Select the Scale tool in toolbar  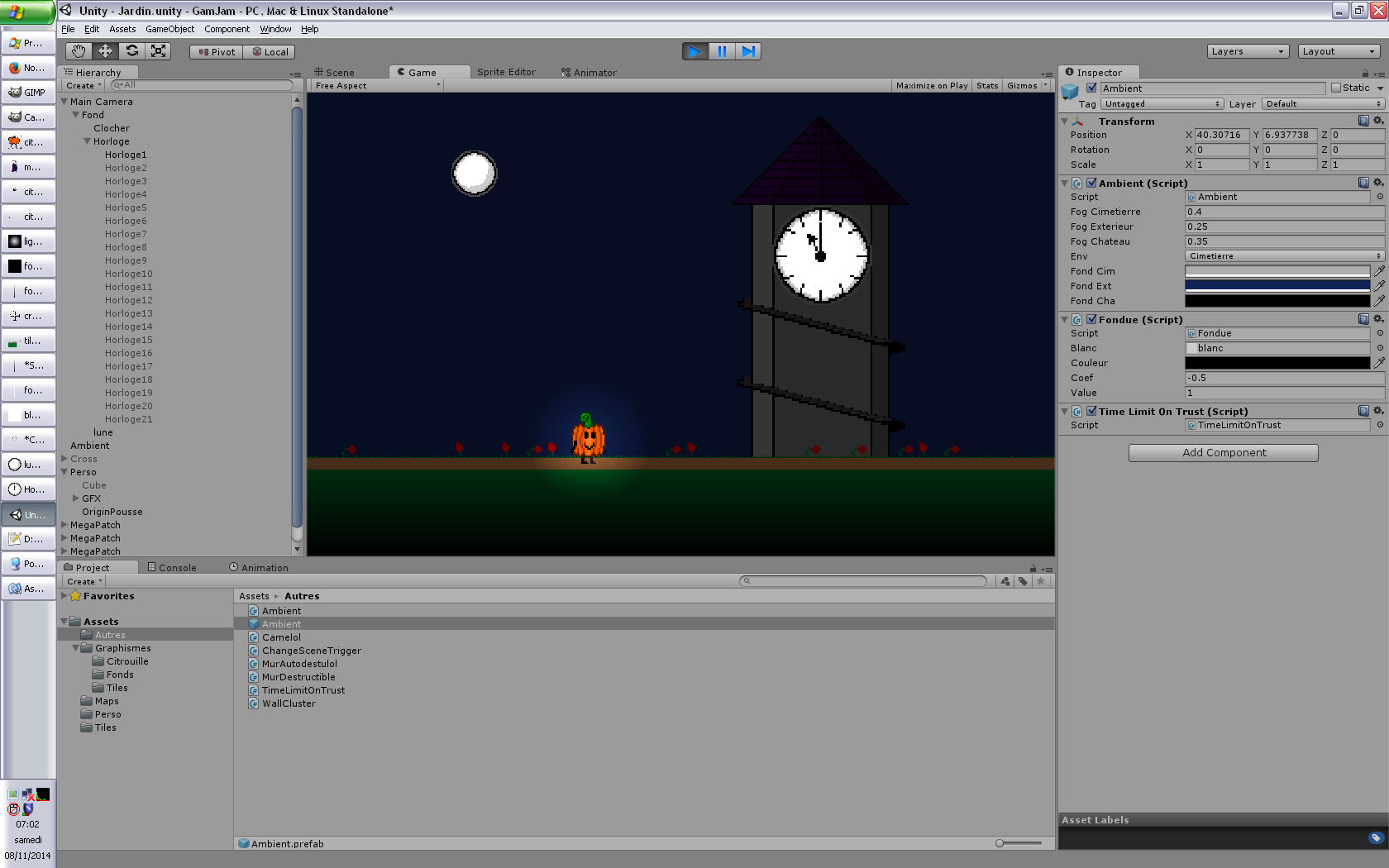(x=158, y=51)
